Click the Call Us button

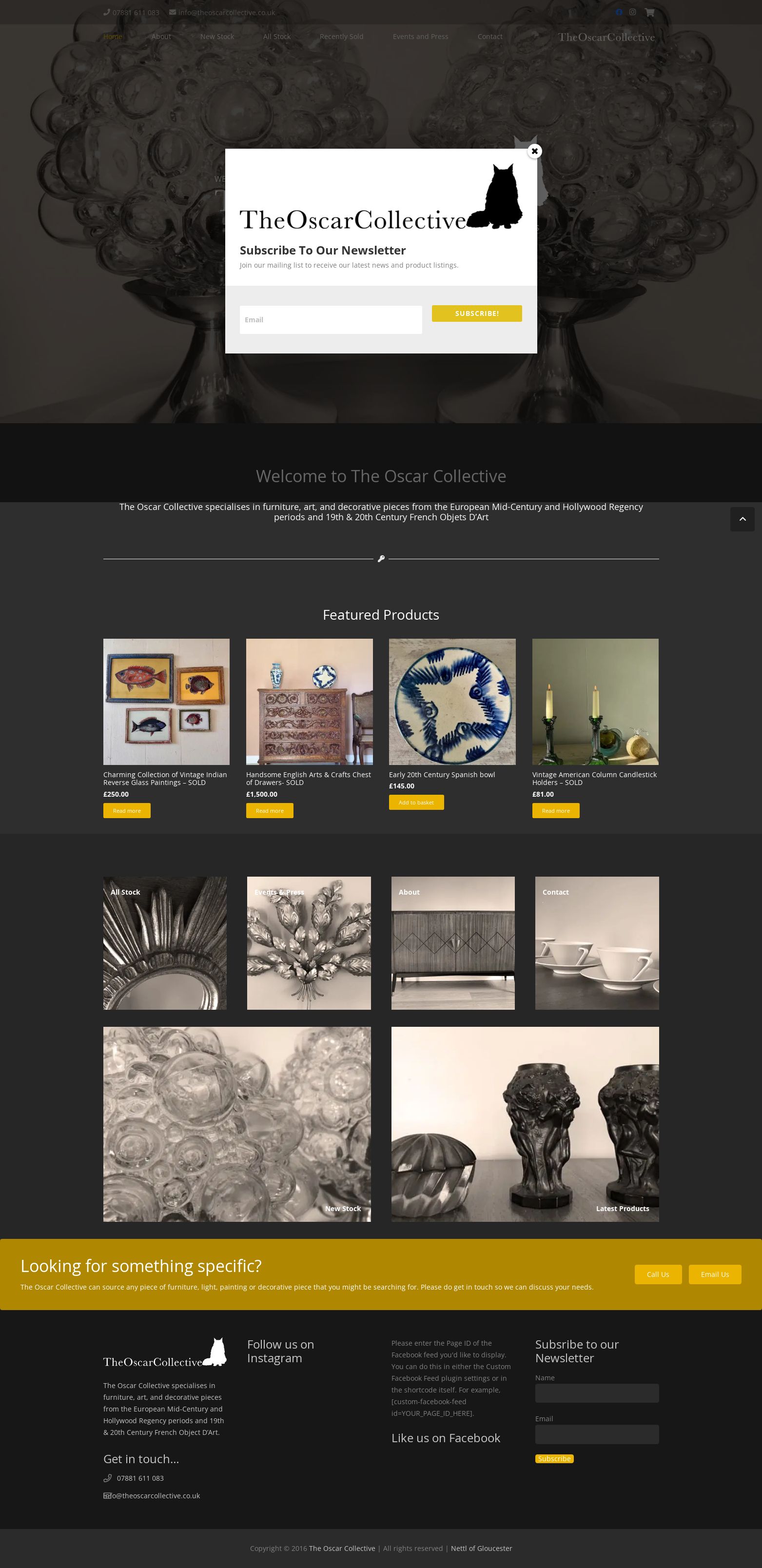click(658, 1274)
